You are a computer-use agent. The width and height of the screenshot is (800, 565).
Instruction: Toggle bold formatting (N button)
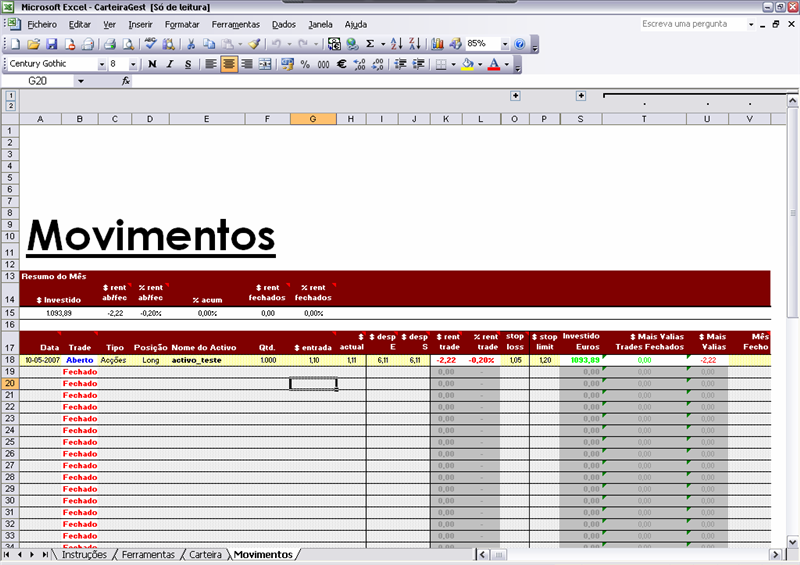tap(153, 64)
